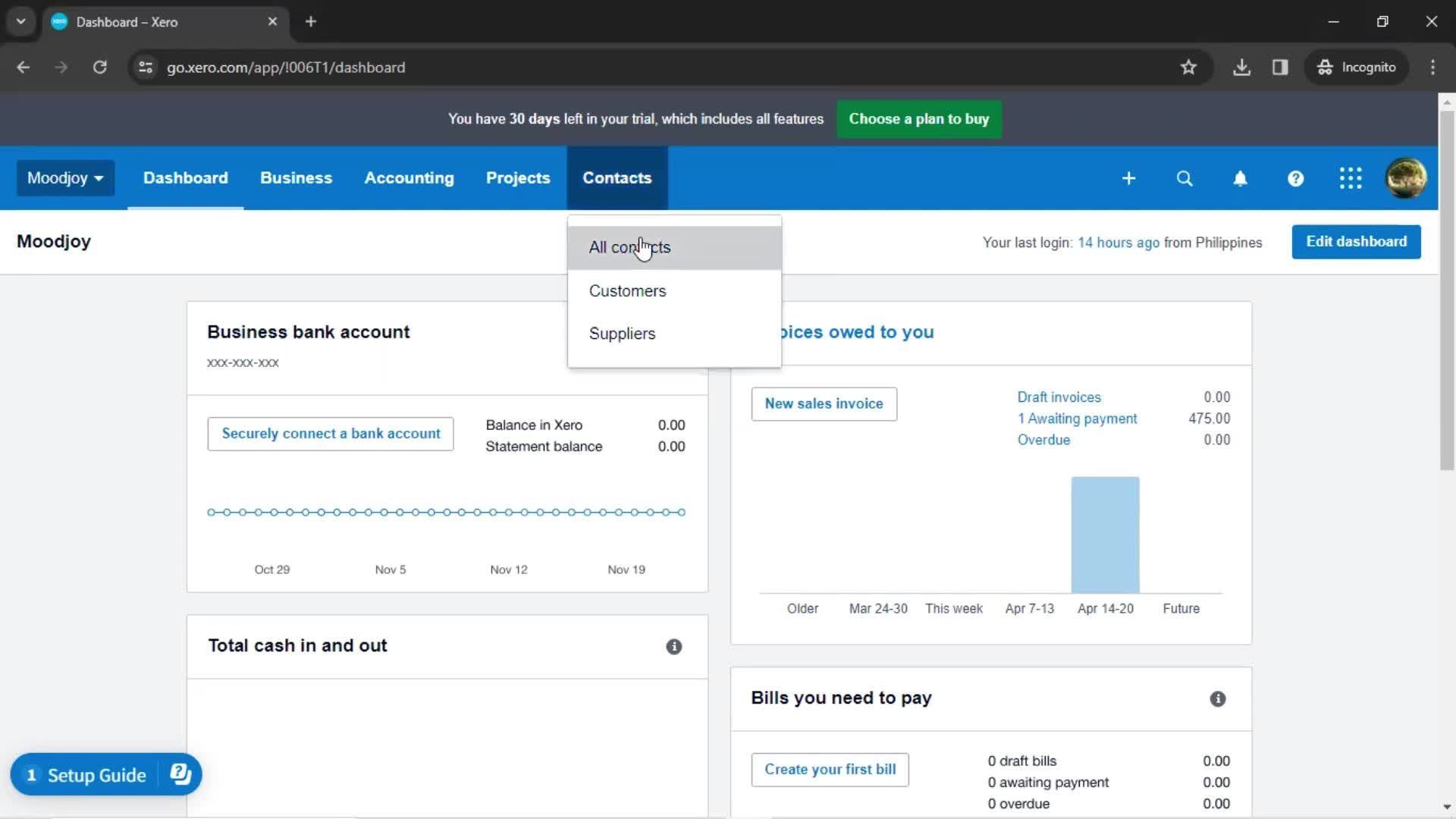Click the Apr 14-20 invoice bar
Image resolution: width=1456 pixels, height=819 pixels.
coord(1105,535)
